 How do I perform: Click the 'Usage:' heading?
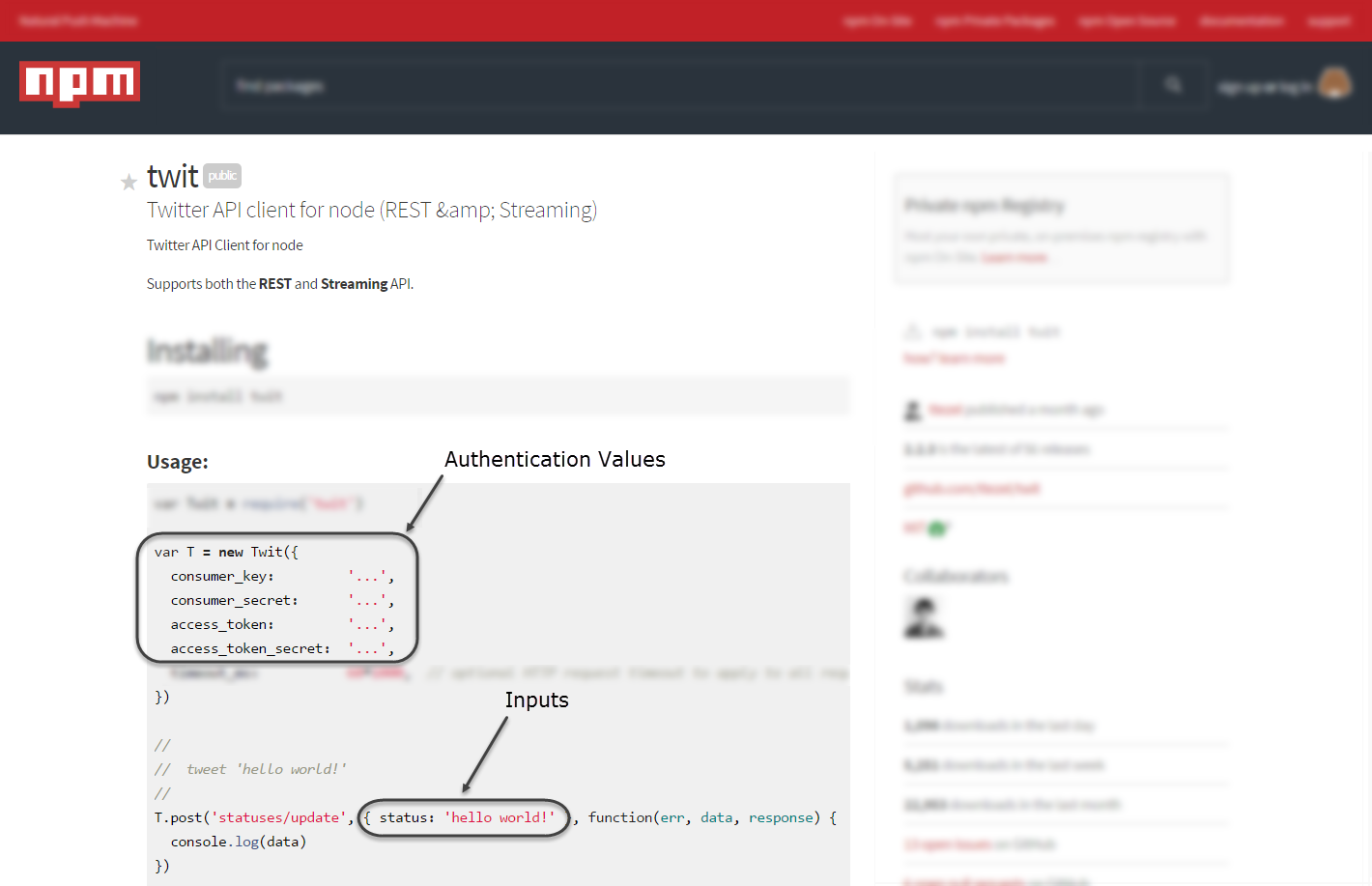point(178,462)
